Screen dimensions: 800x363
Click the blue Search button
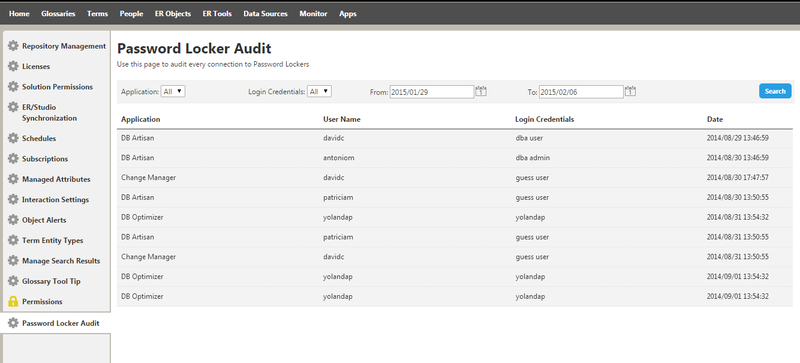pos(775,91)
